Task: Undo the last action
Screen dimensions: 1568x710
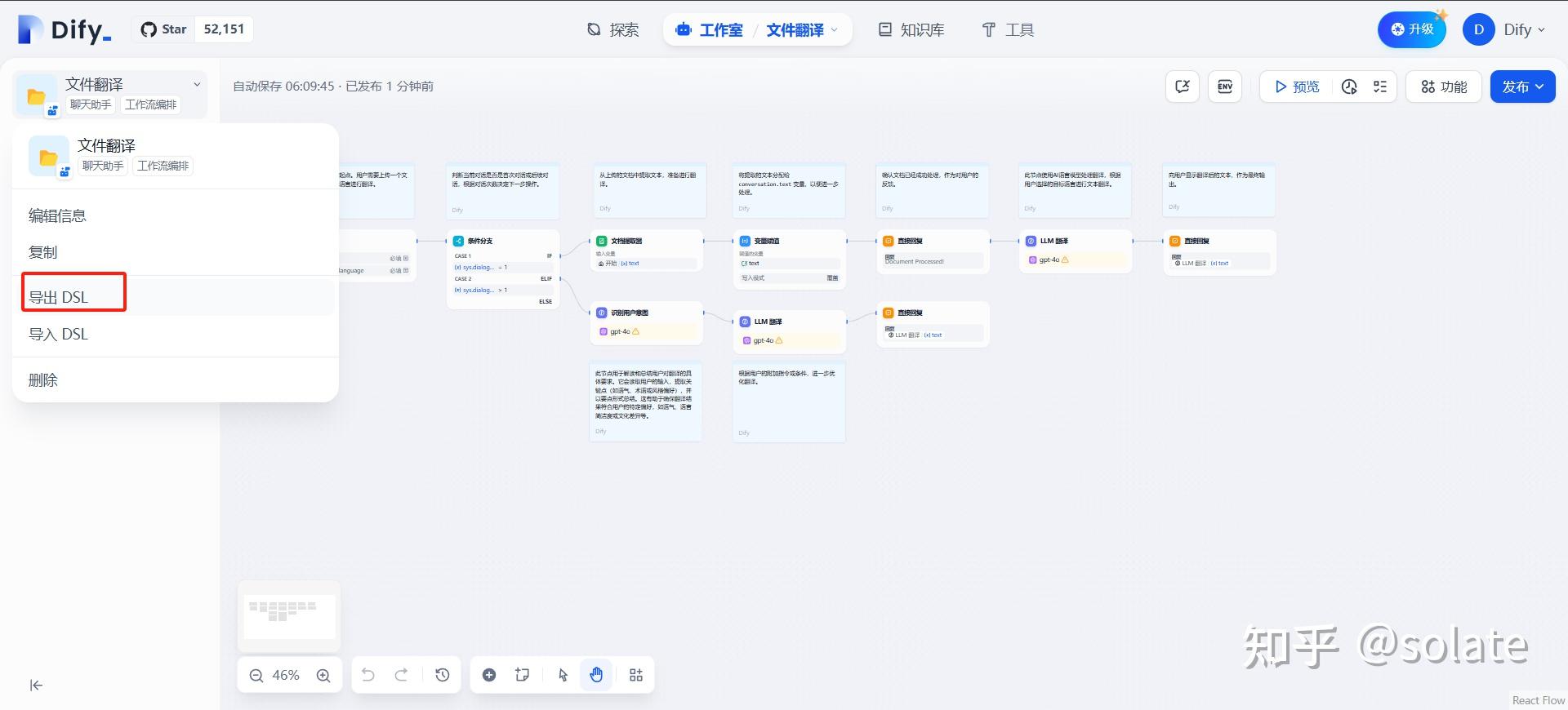Action: 368,675
